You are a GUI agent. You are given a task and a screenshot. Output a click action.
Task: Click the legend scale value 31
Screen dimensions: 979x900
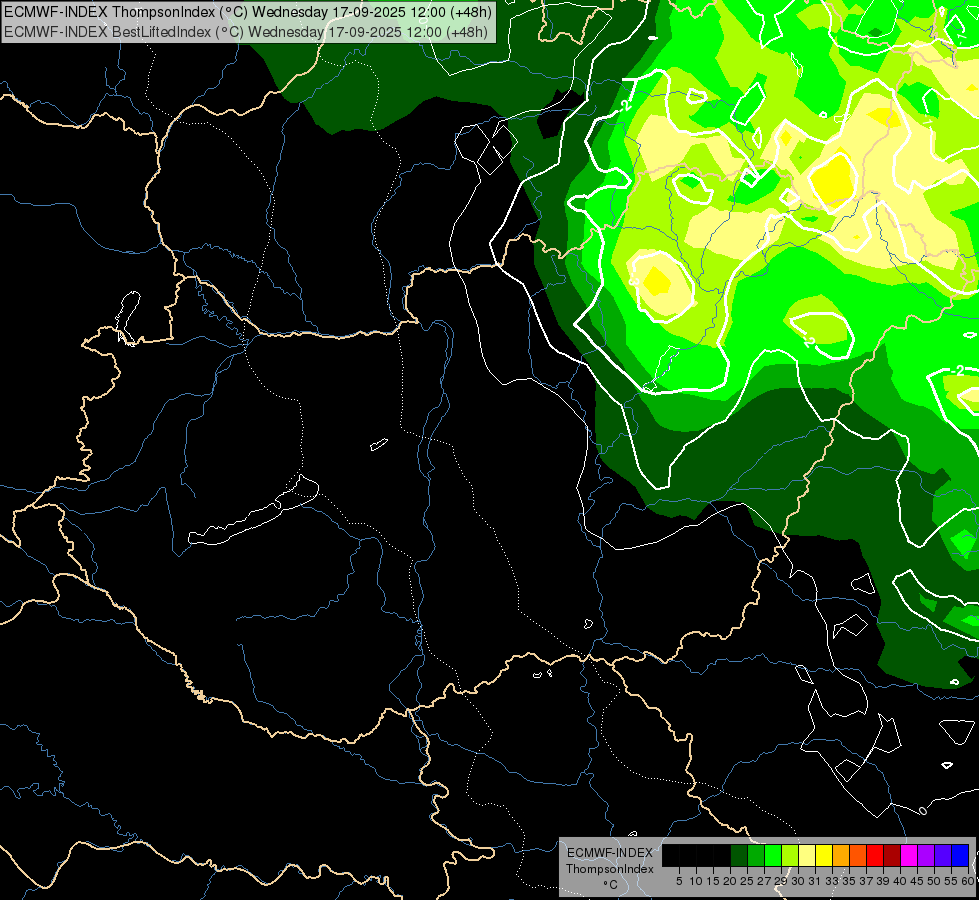coord(815,881)
